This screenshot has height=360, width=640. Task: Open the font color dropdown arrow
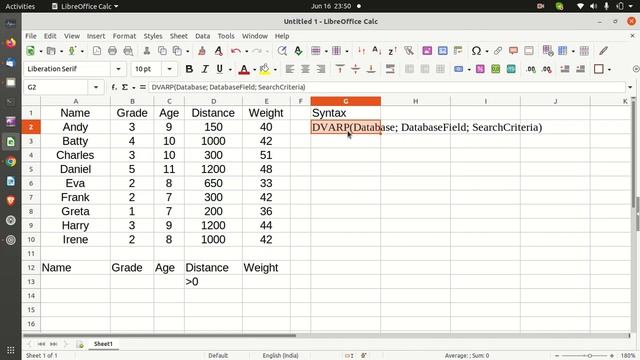pos(255,69)
